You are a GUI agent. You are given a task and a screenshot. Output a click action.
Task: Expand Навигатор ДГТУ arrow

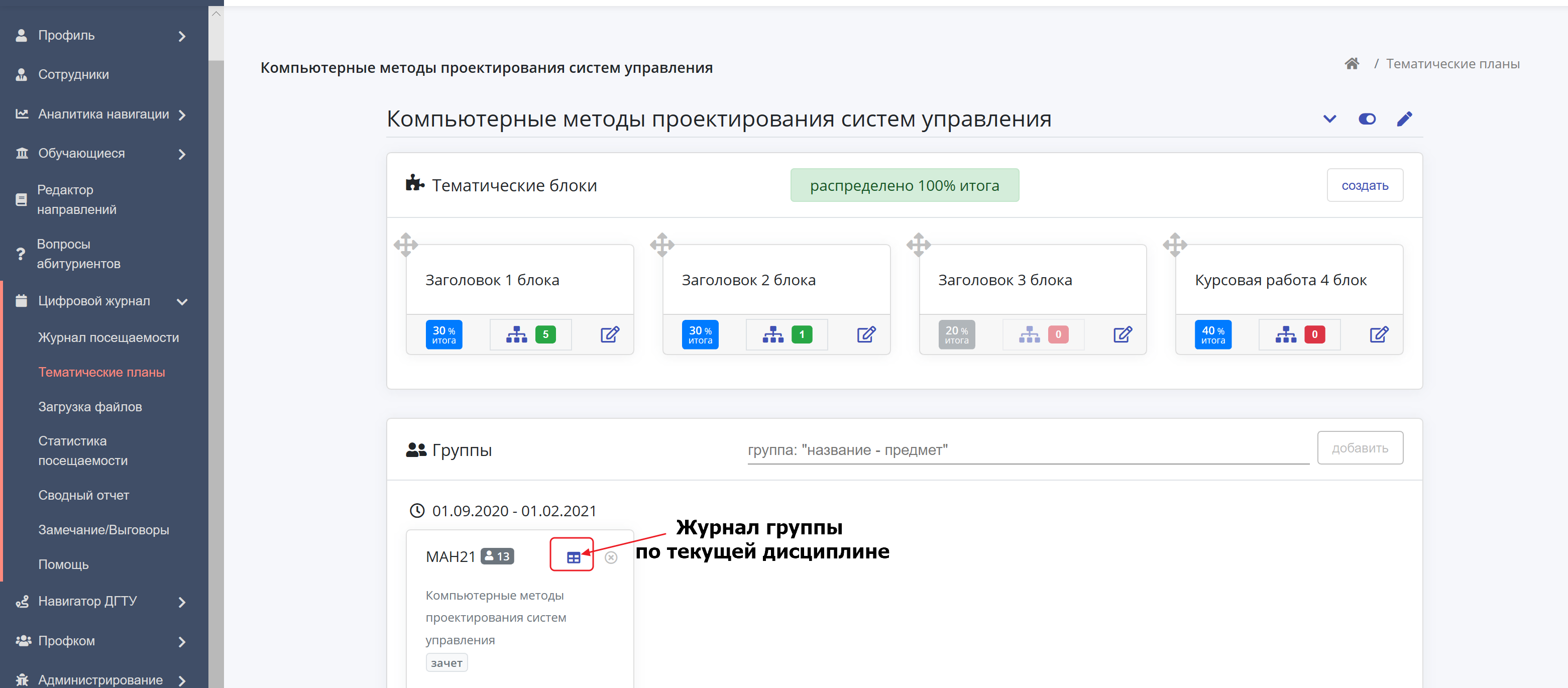pos(181,602)
